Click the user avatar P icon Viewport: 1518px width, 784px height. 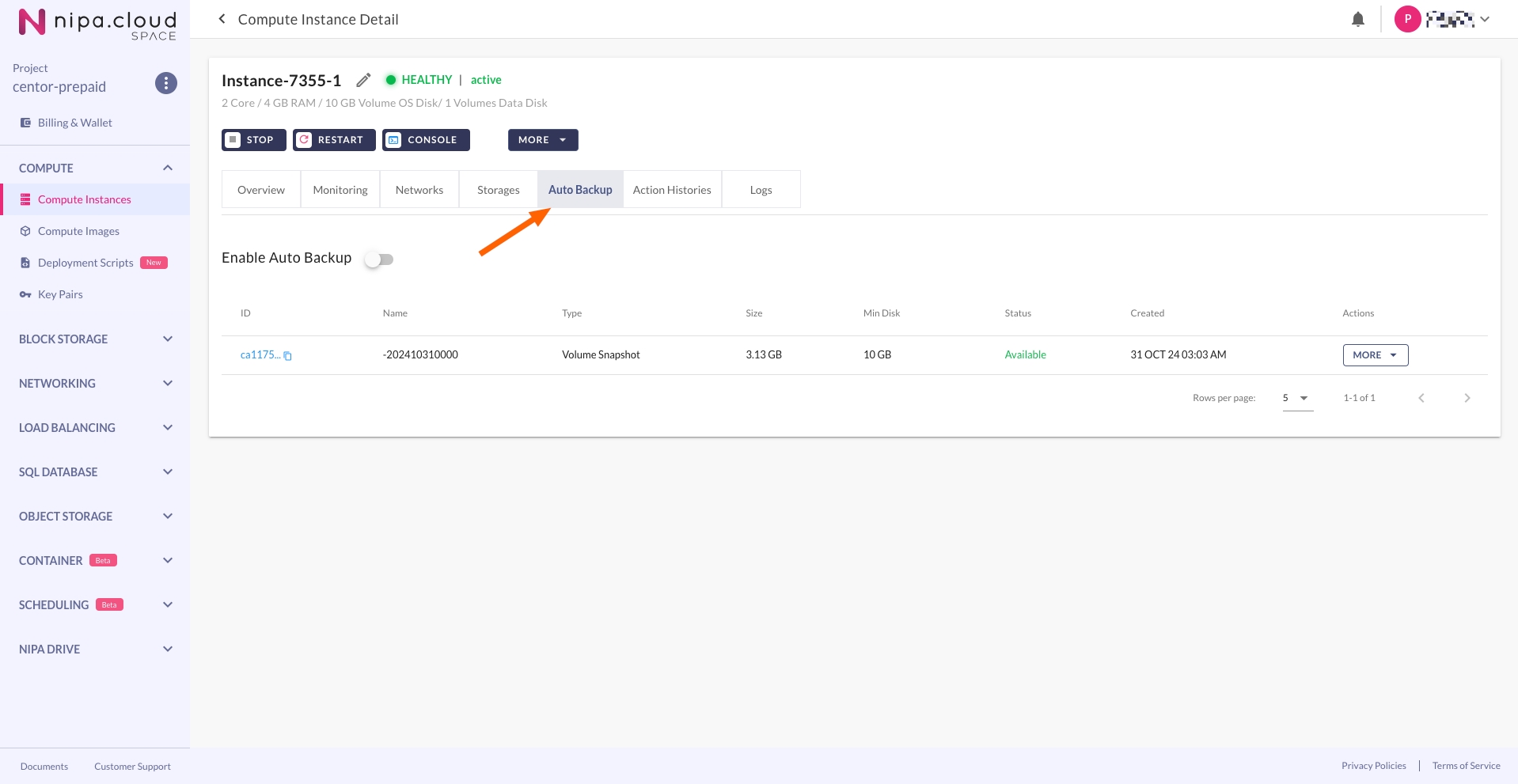tap(1406, 19)
